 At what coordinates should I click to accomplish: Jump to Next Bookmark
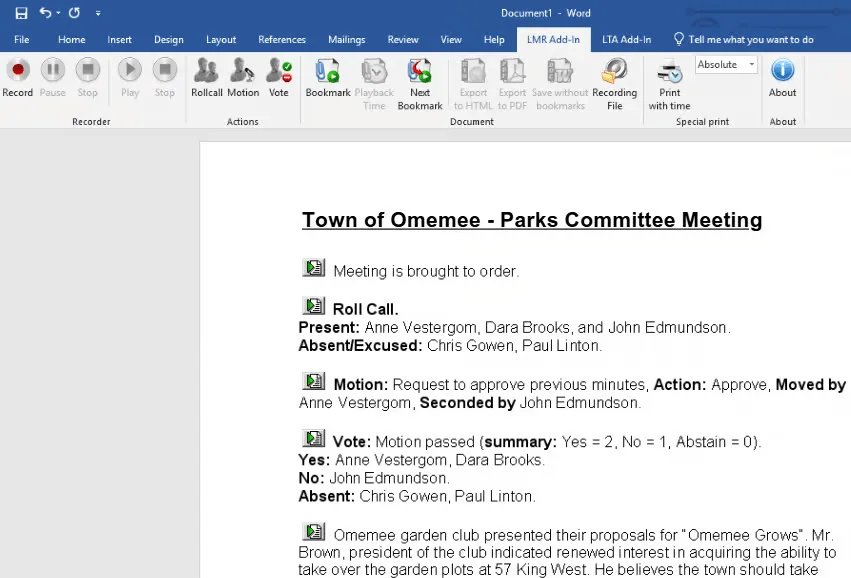420,84
